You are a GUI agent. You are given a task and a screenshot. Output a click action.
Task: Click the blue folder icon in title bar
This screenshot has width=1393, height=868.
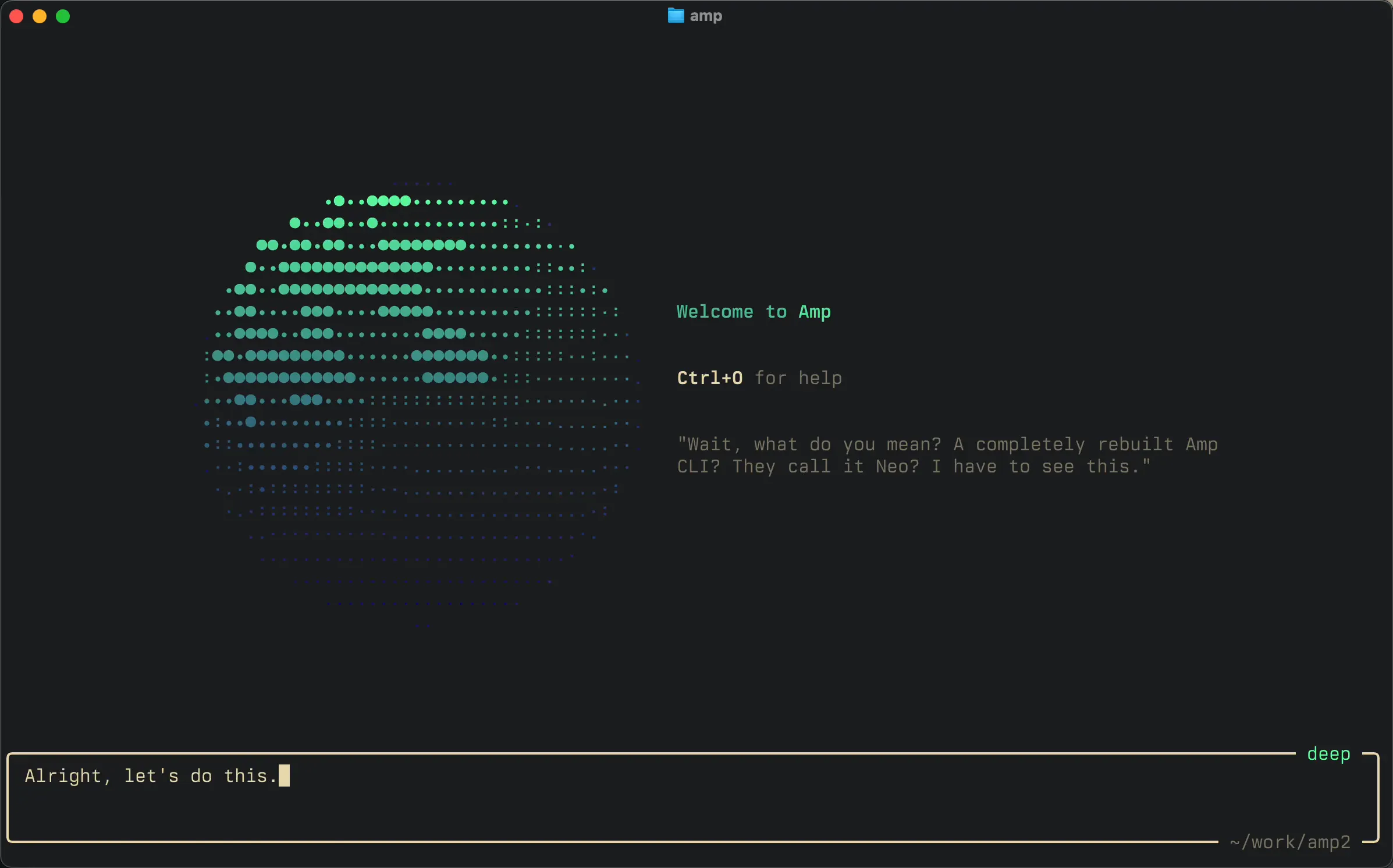pos(676,16)
